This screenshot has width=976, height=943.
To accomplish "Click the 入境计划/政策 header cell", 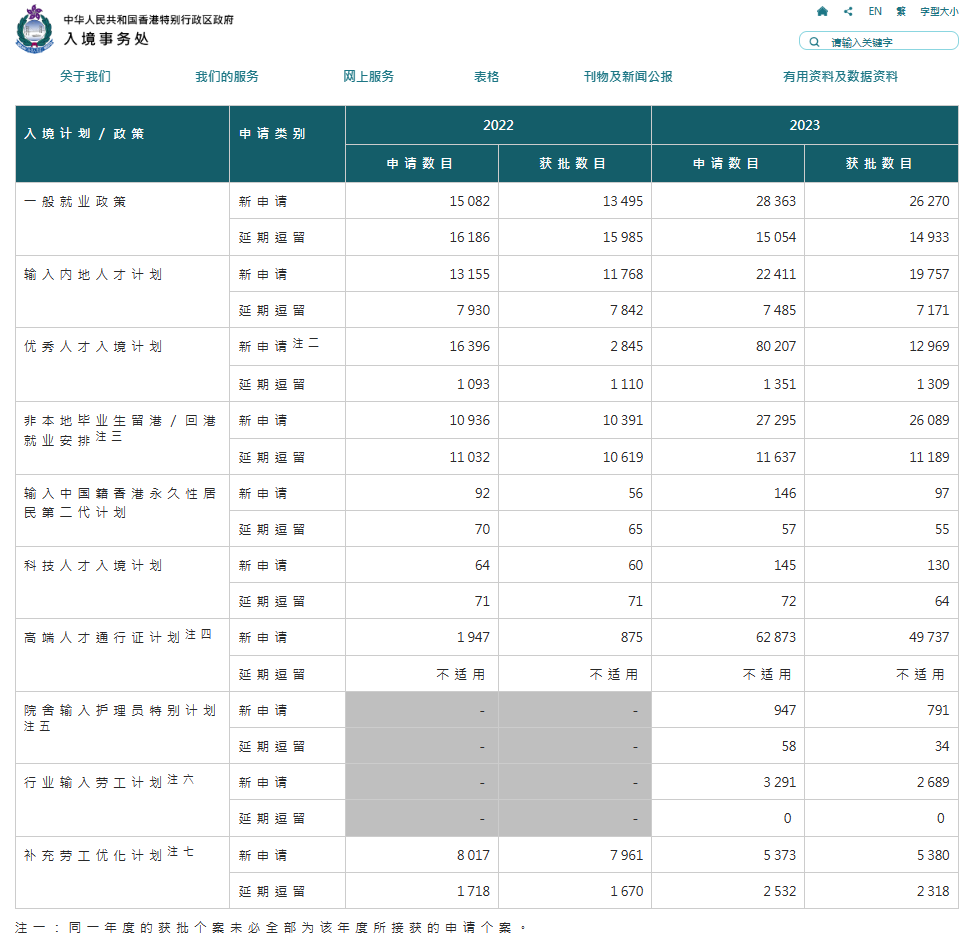I will click(123, 144).
